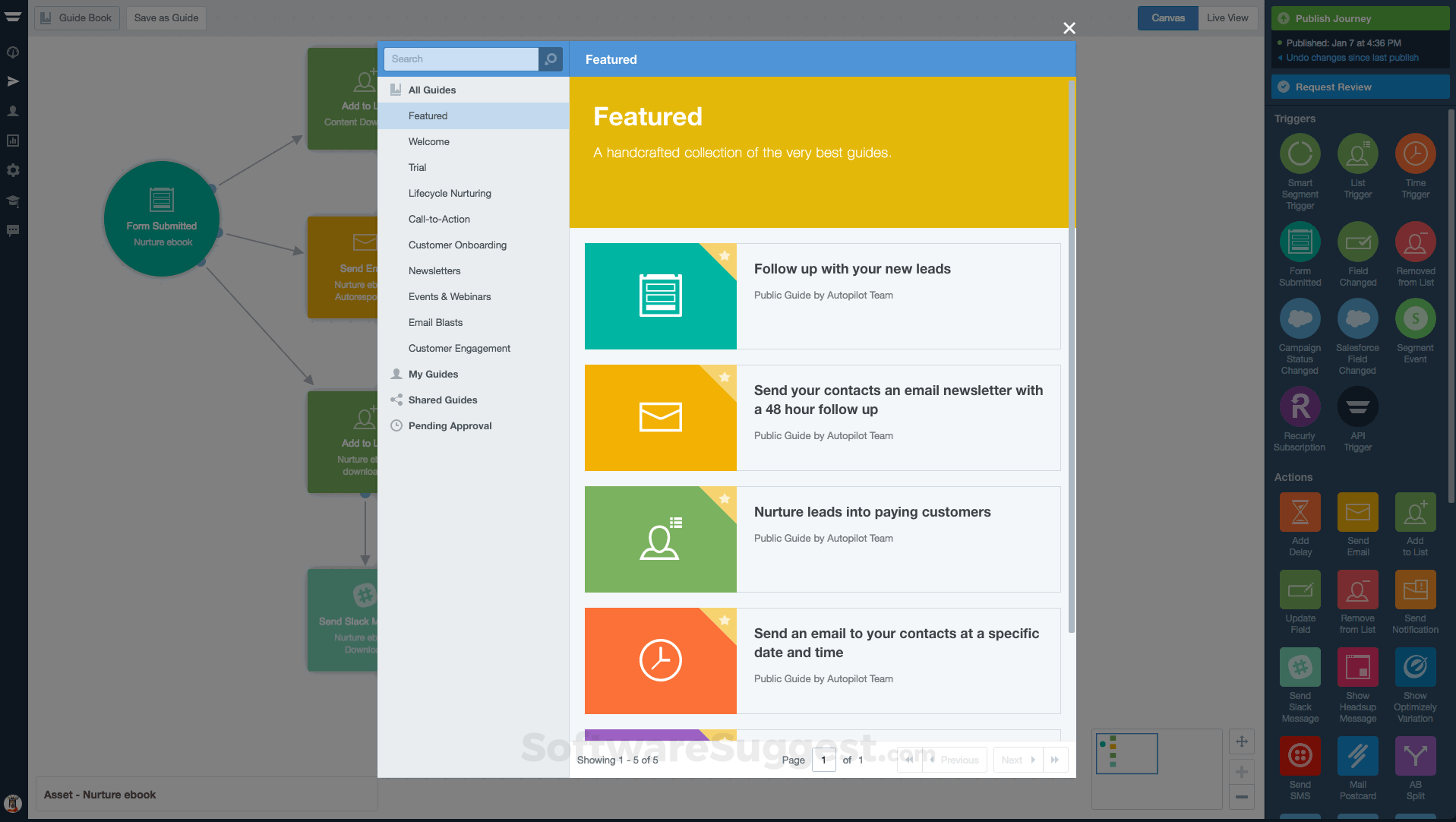
Task: Switch to the Live View tab
Action: pos(1227,17)
